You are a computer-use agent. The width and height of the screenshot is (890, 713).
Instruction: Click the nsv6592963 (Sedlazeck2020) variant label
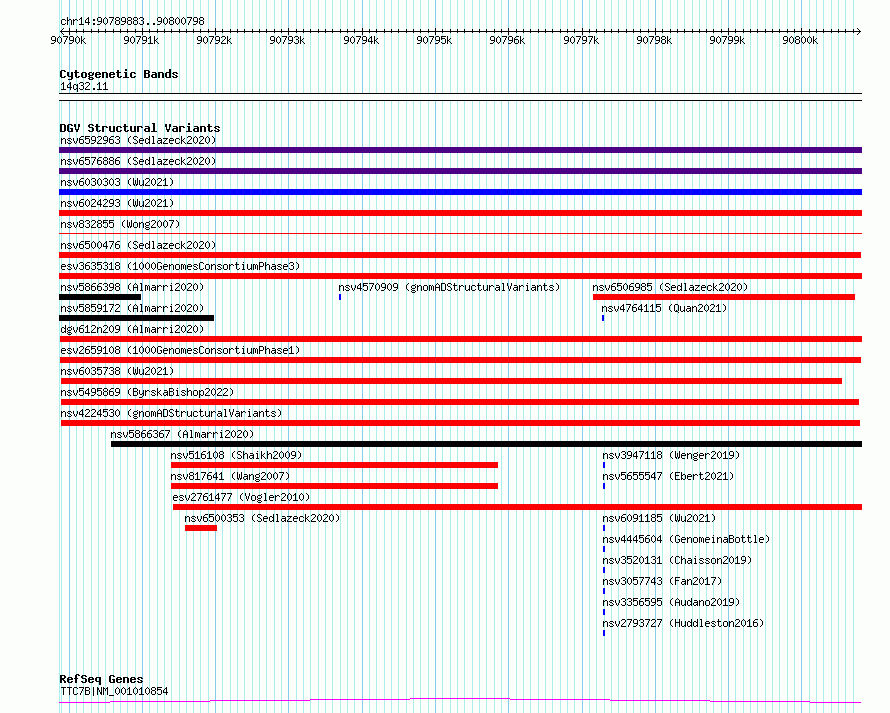coord(138,140)
